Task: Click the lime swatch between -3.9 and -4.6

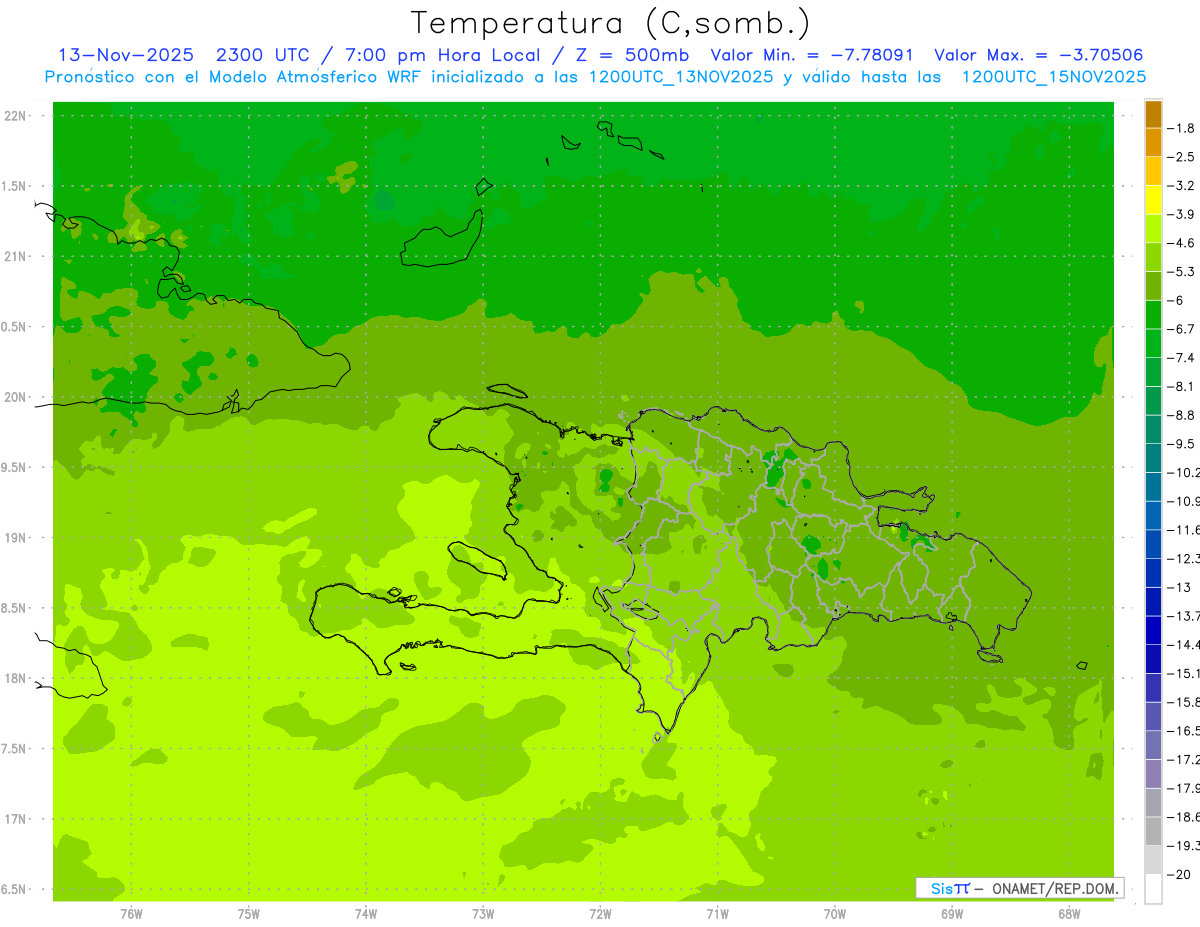Action: [x=1153, y=229]
